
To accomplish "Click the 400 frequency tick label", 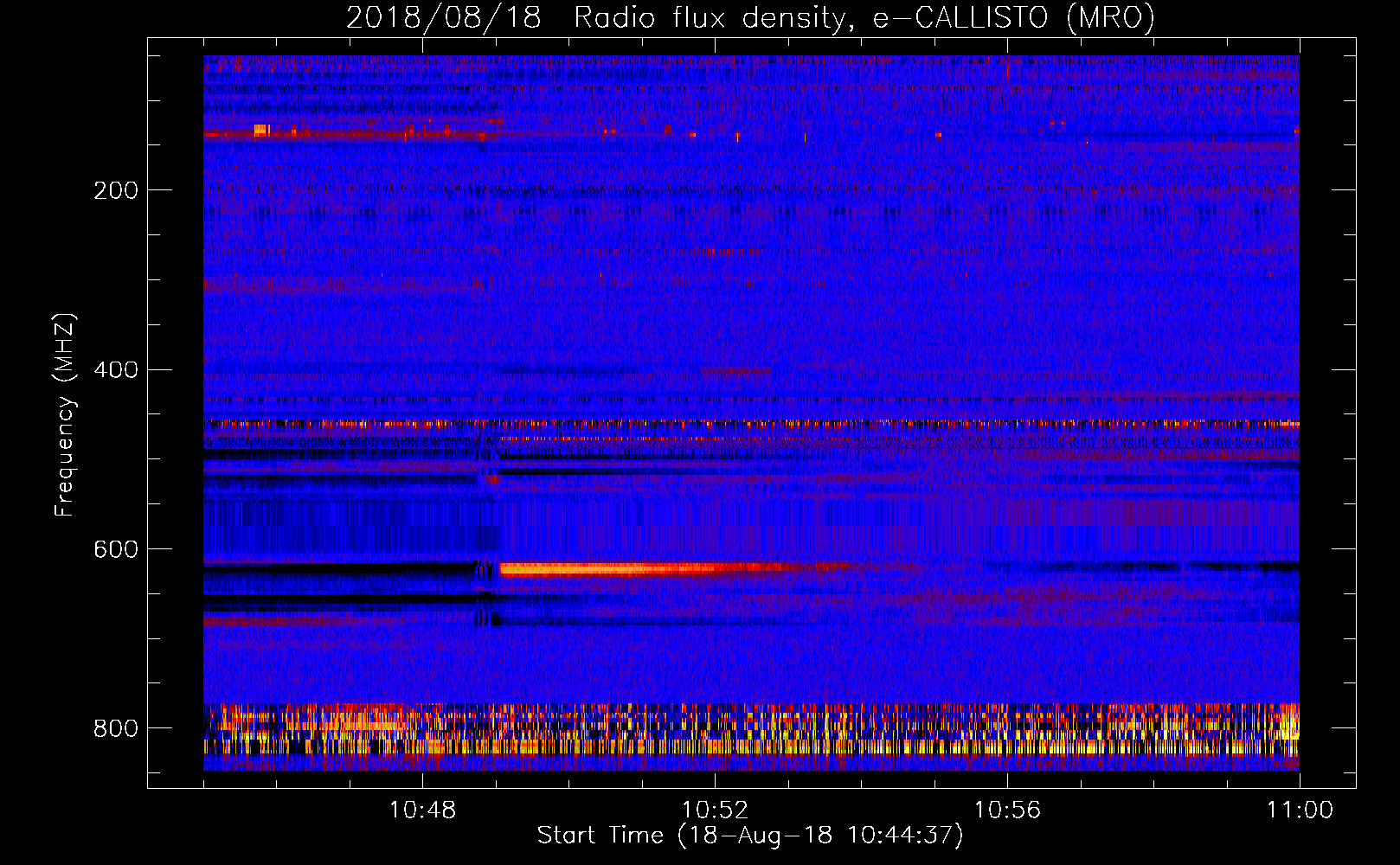I will pyautogui.click(x=116, y=369).
